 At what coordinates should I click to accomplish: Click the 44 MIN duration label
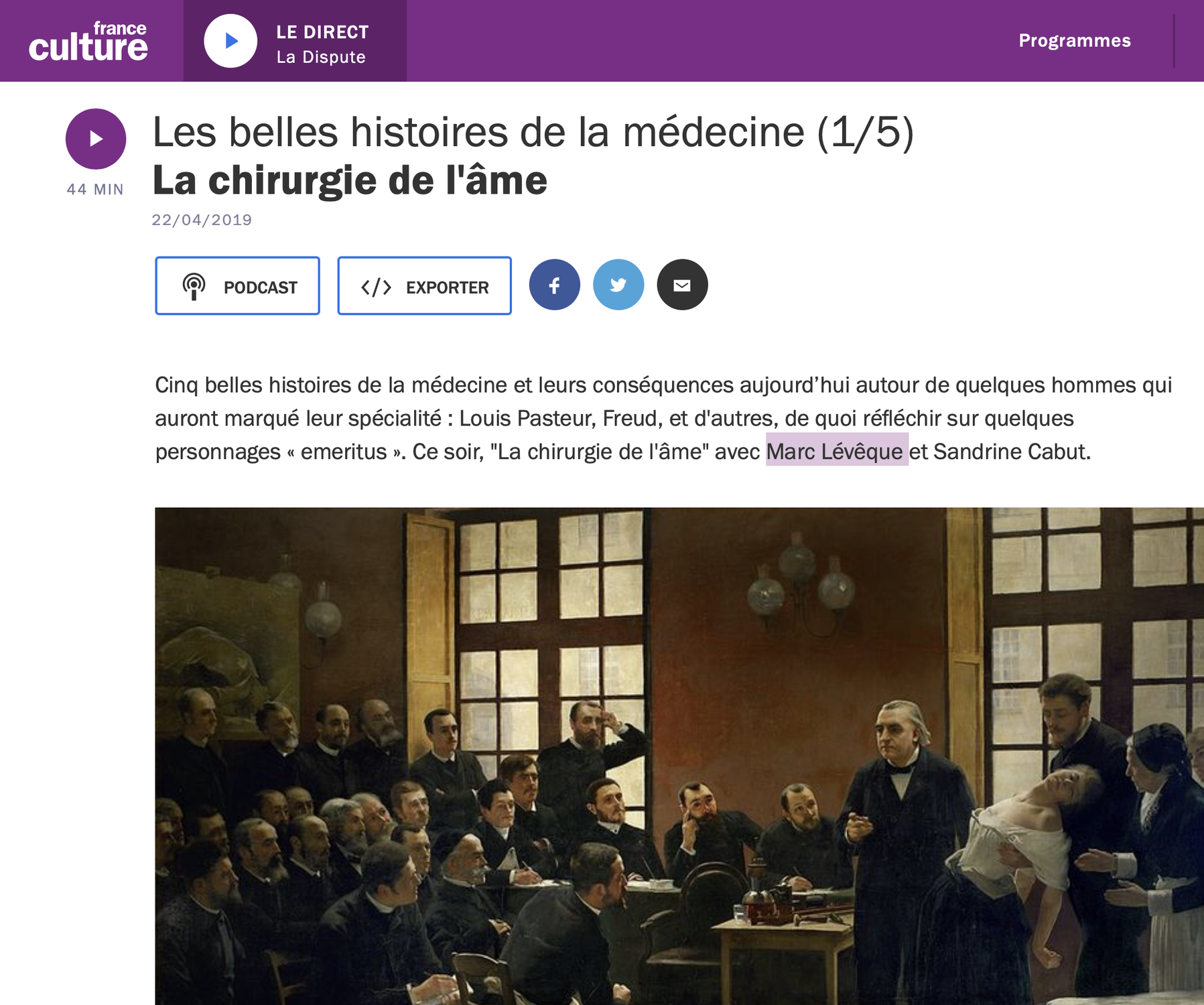95,190
